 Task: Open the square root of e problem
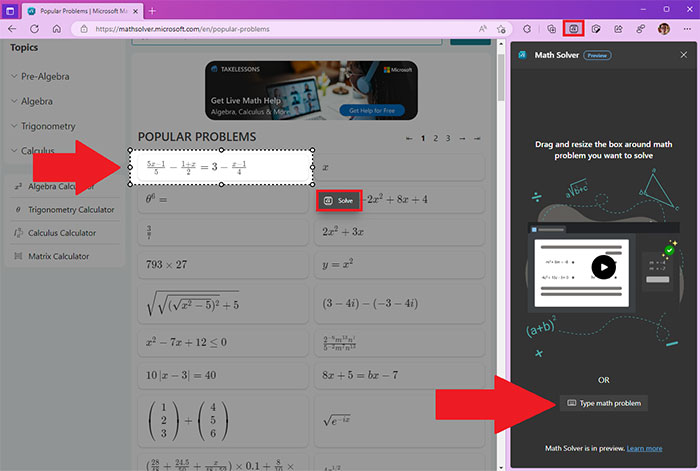coord(399,421)
